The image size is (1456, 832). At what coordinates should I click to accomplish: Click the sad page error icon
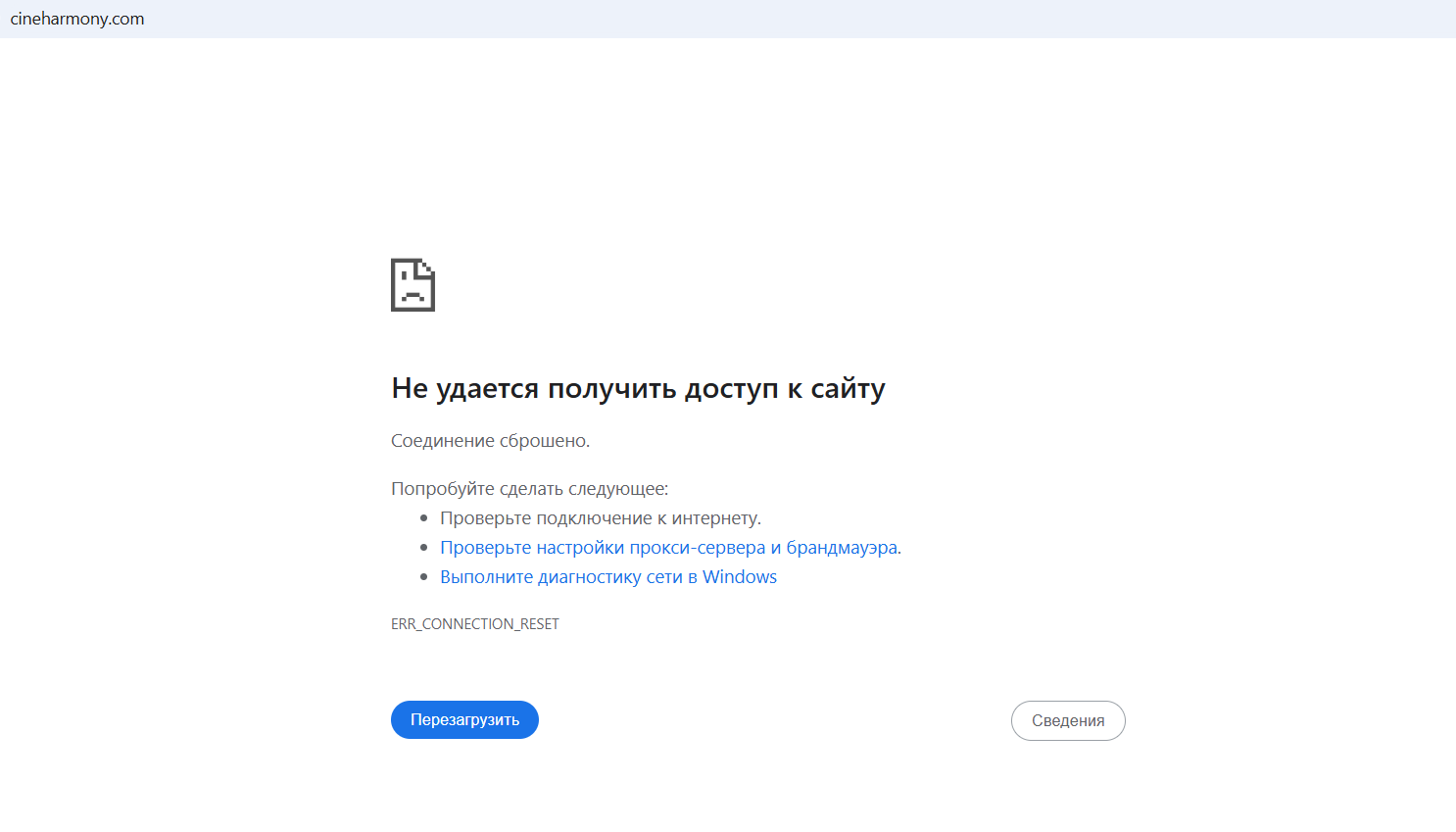point(413,285)
